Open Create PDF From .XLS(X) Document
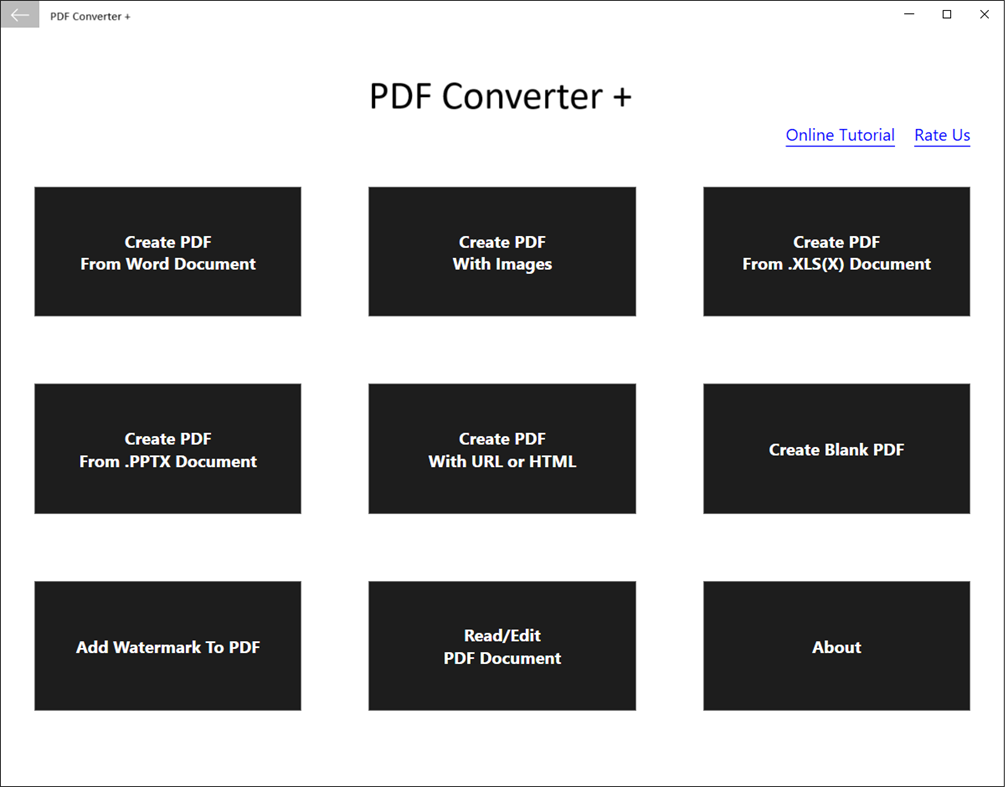 (836, 251)
